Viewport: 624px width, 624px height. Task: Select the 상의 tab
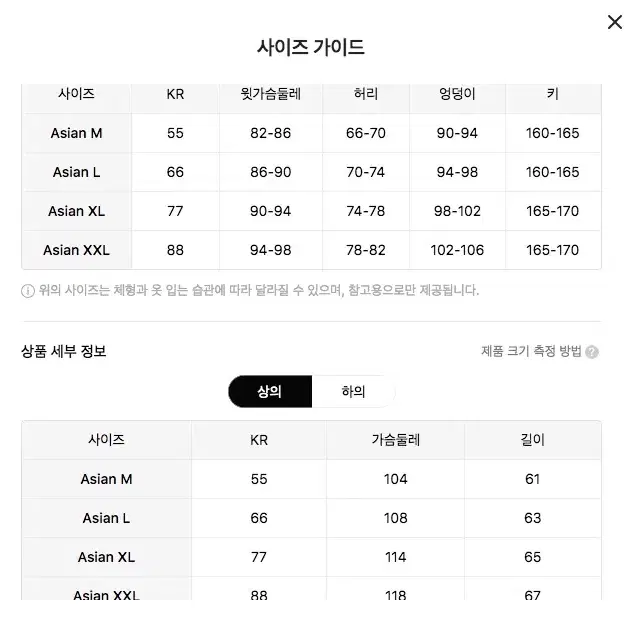270,391
